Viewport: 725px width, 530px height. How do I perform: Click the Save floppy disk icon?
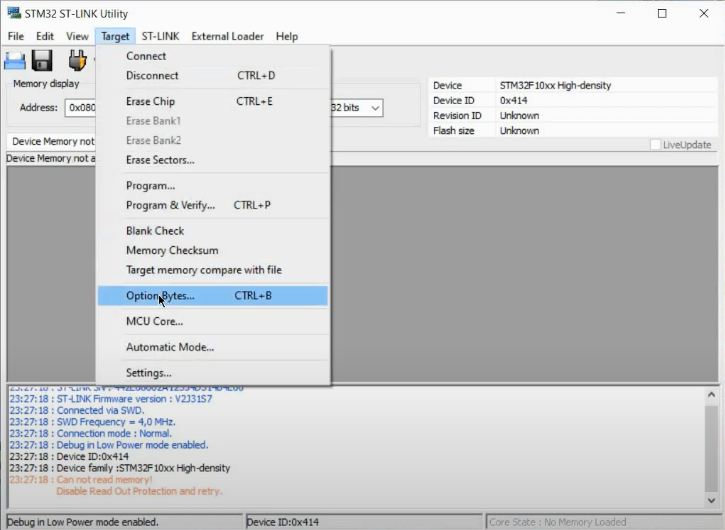[x=42, y=60]
